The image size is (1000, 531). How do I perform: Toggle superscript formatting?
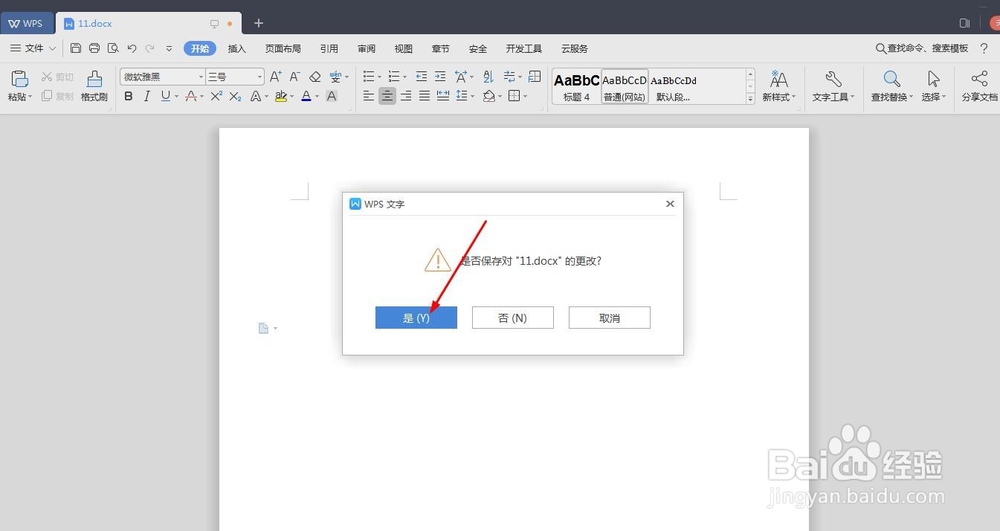tap(216, 96)
